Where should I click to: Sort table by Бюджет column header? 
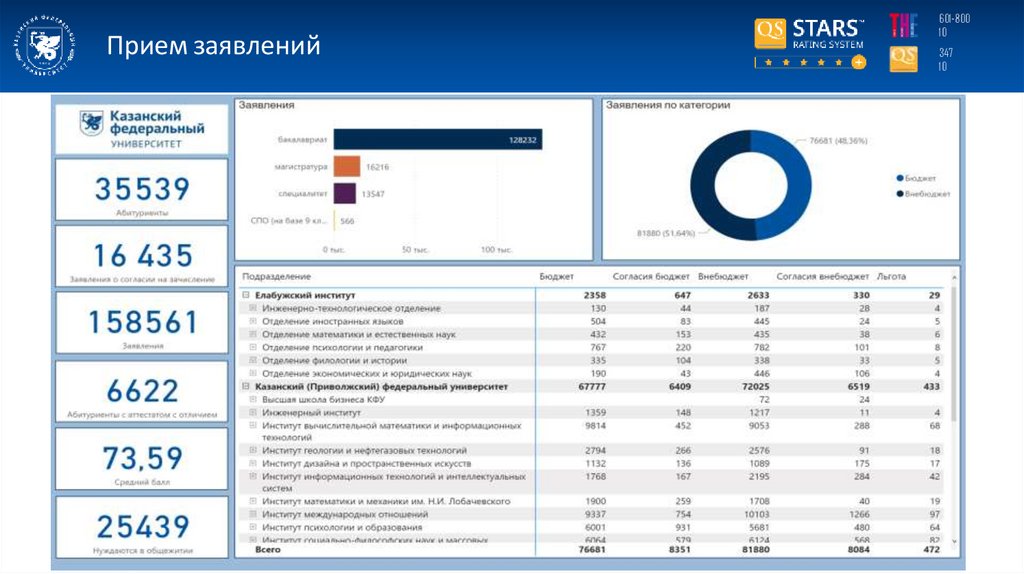pos(556,276)
